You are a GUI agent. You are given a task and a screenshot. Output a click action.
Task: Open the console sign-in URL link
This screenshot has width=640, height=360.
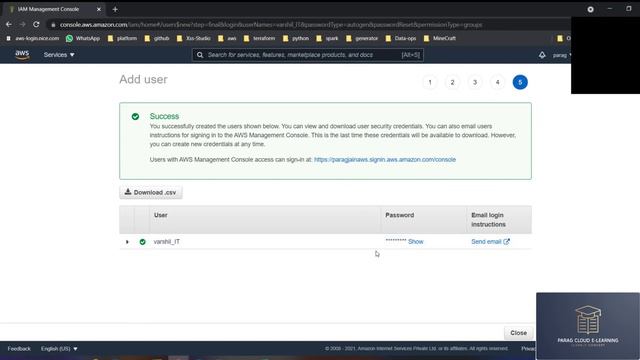[384, 160]
